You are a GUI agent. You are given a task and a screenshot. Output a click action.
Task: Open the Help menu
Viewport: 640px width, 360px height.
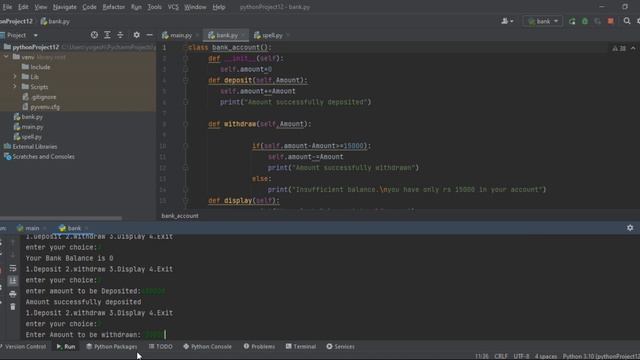(x=219, y=7)
